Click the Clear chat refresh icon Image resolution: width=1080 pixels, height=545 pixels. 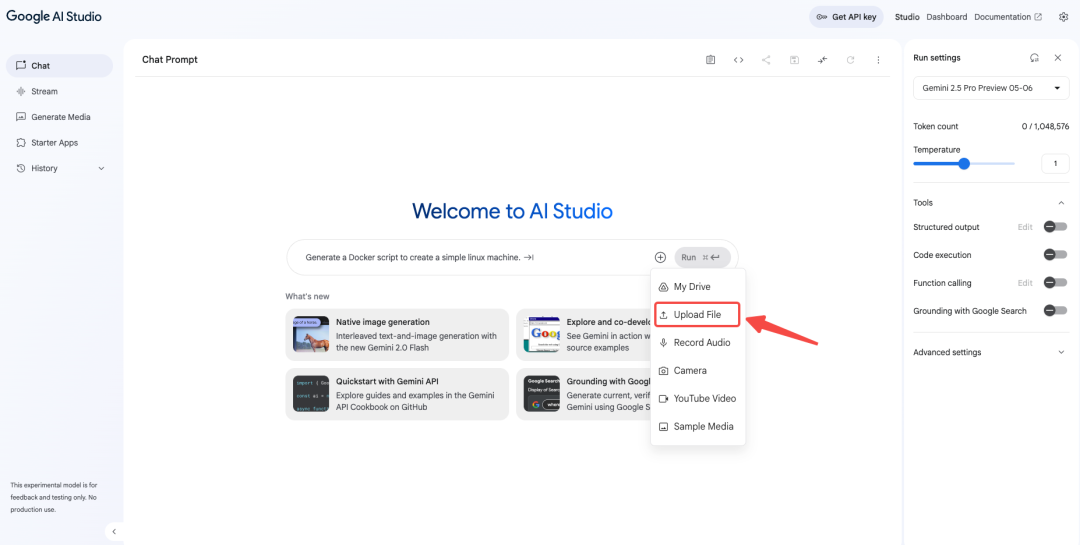[x=851, y=60]
